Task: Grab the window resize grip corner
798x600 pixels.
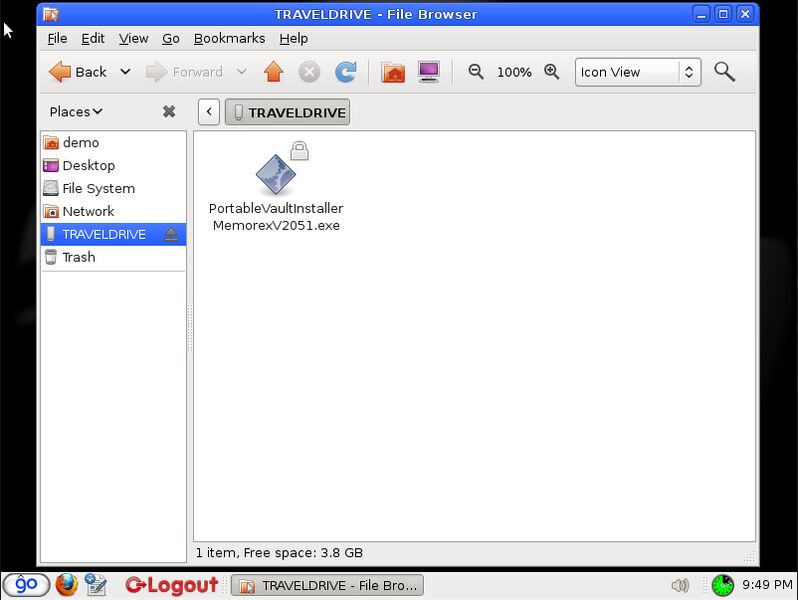Action: tap(749, 556)
